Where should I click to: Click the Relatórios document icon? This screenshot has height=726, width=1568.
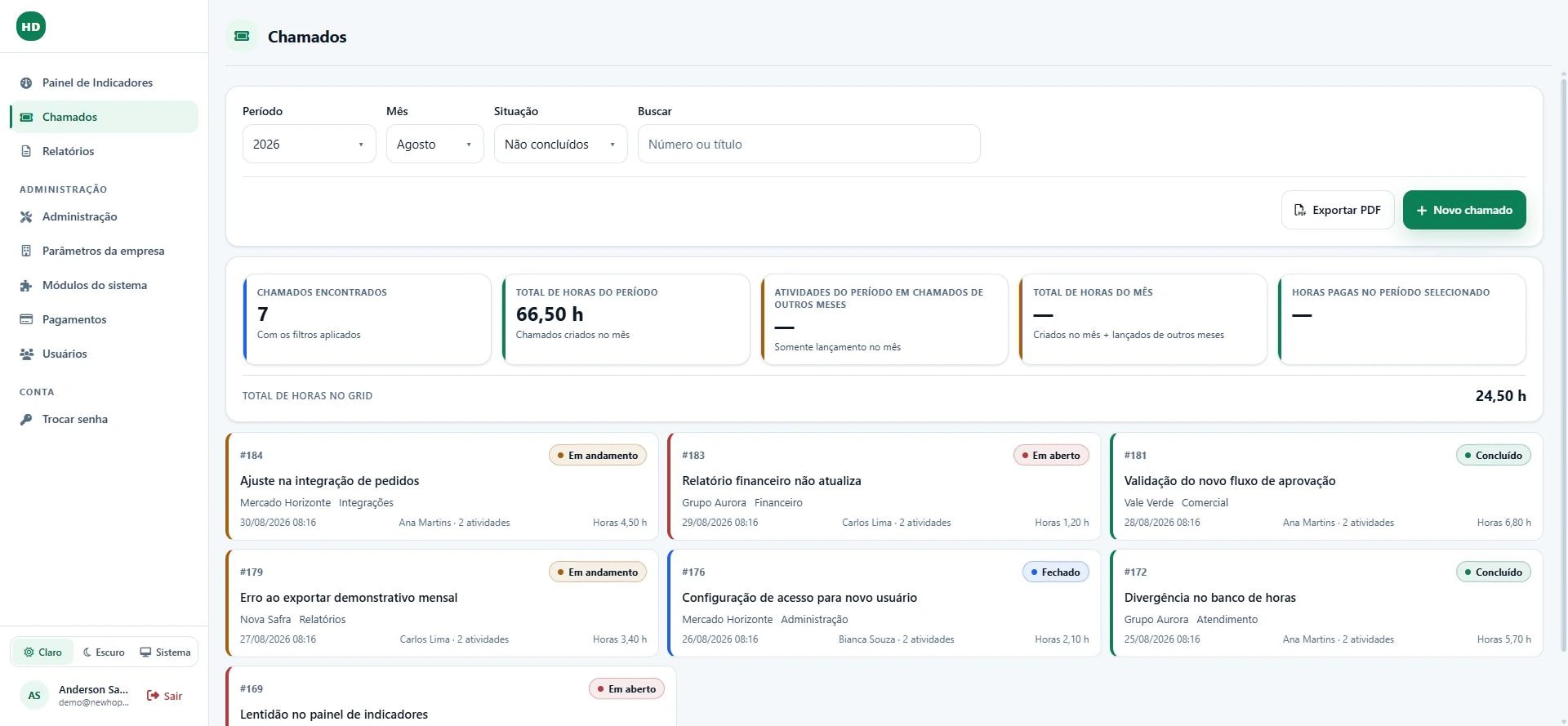click(x=26, y=151)
